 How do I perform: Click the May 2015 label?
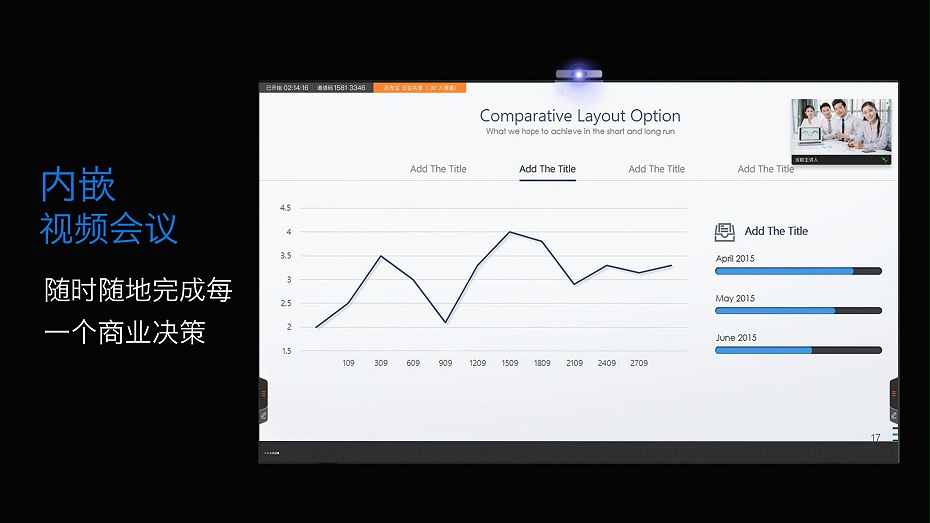pyautogui.click(x=735, y=298)
